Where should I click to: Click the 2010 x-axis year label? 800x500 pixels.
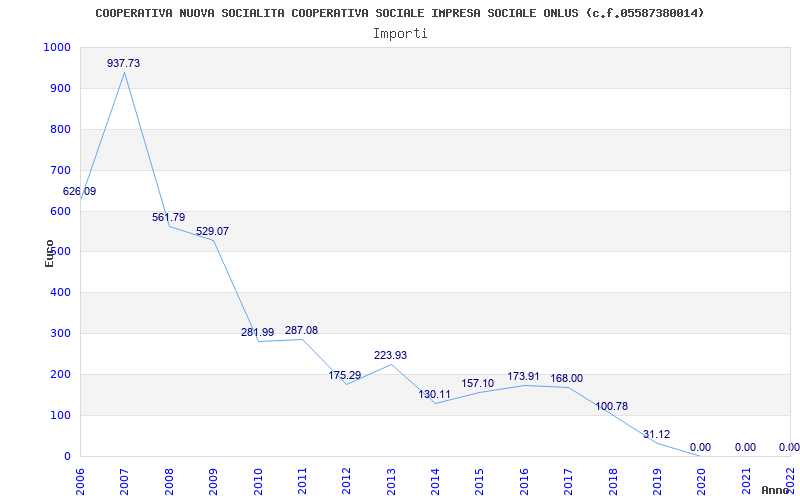[x=258, y=481]
